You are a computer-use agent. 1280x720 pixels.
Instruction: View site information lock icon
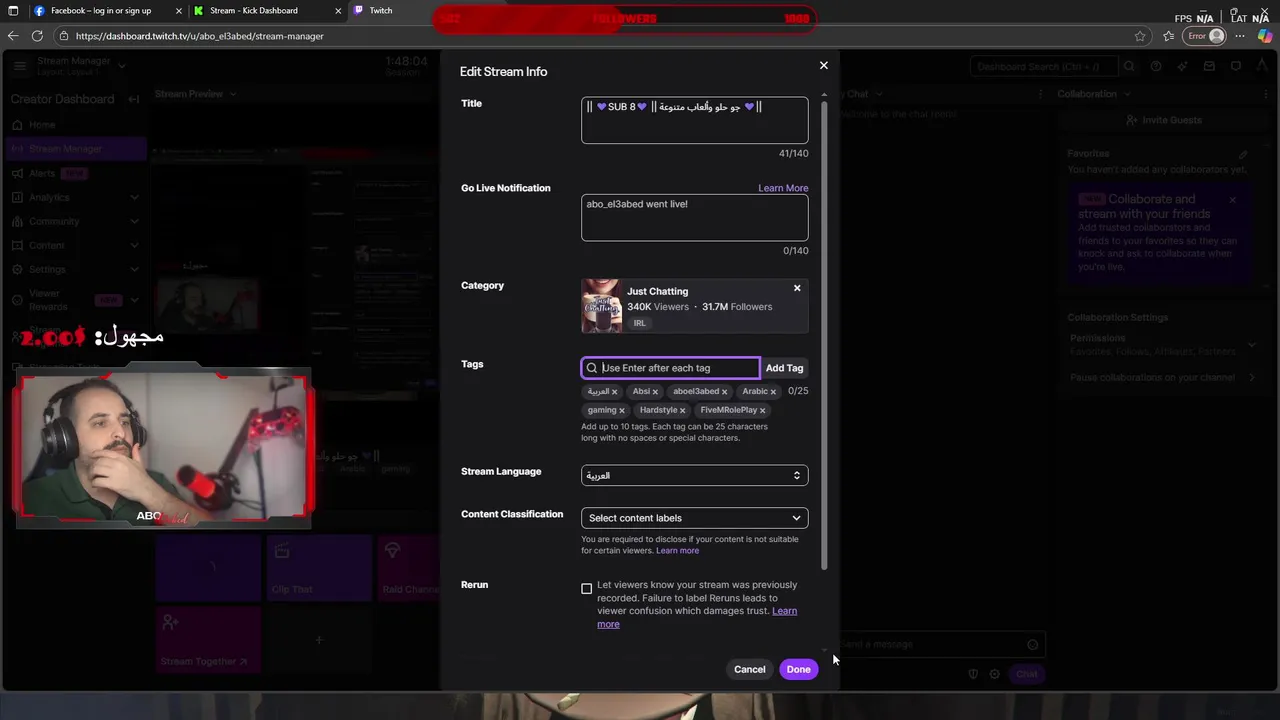pyautogui.click(x=64, y=36)
